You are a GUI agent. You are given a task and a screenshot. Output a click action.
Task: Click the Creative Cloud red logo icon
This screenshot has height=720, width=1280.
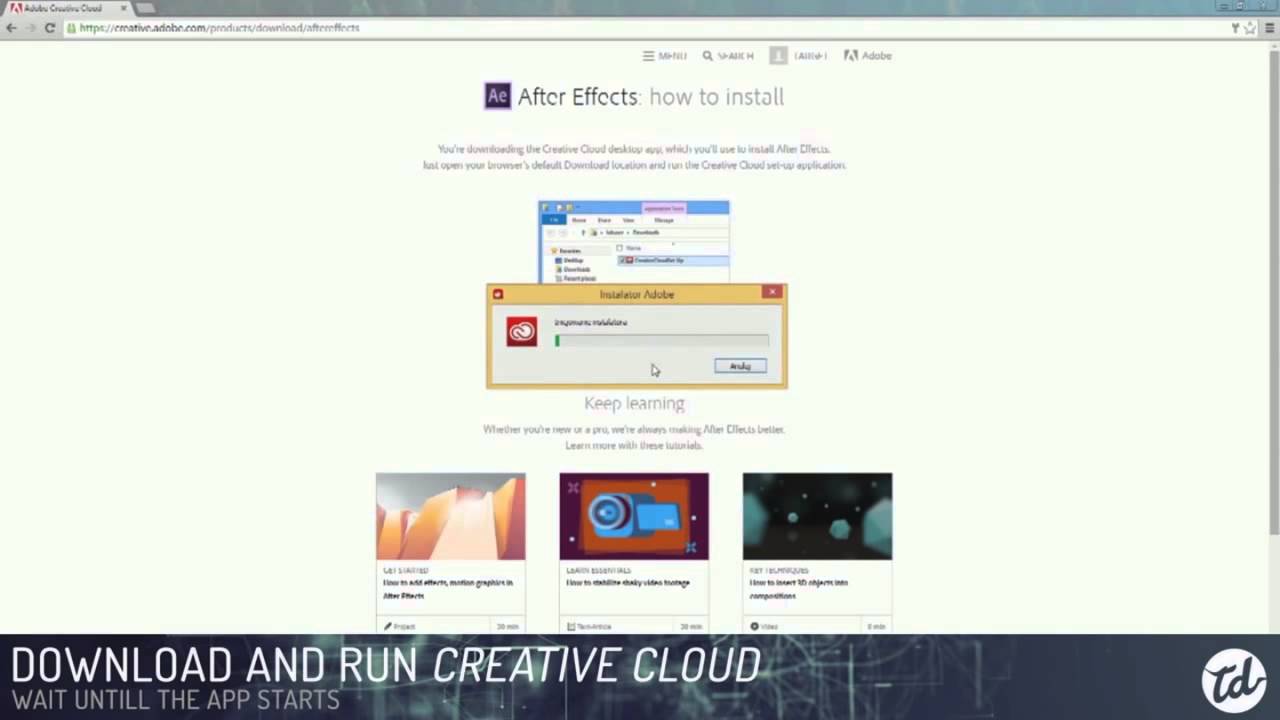[x=521, y=331]
